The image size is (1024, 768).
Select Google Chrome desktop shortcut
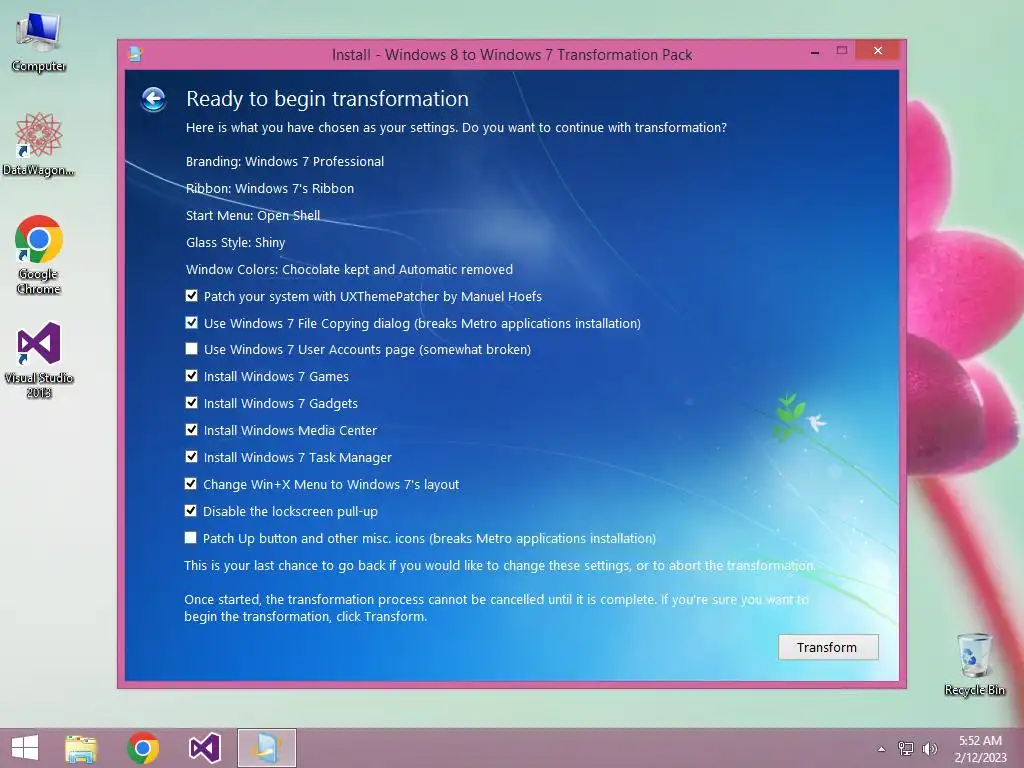pos(39,255)
